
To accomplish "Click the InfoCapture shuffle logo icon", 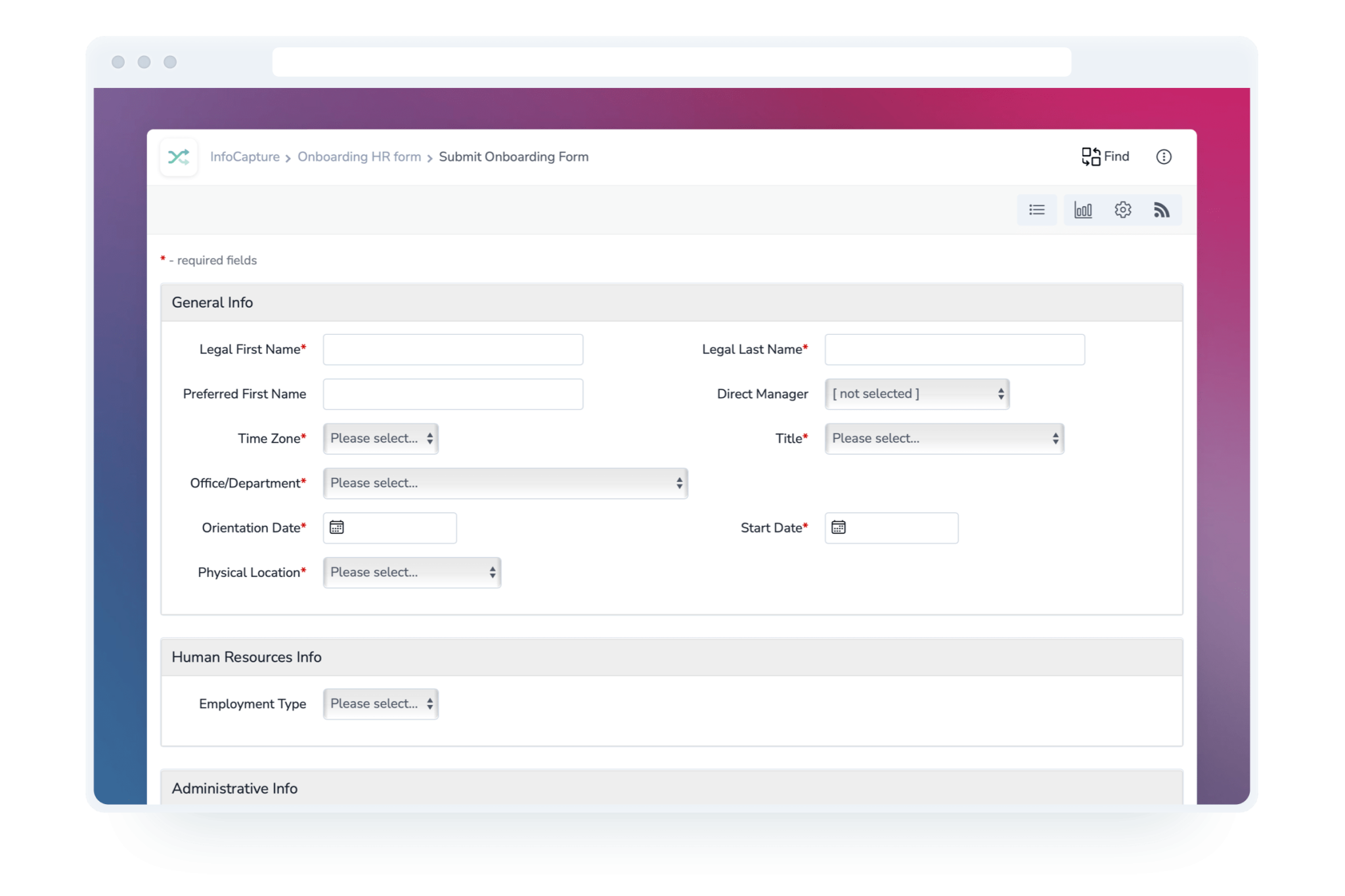I will [x=178, y=156].
